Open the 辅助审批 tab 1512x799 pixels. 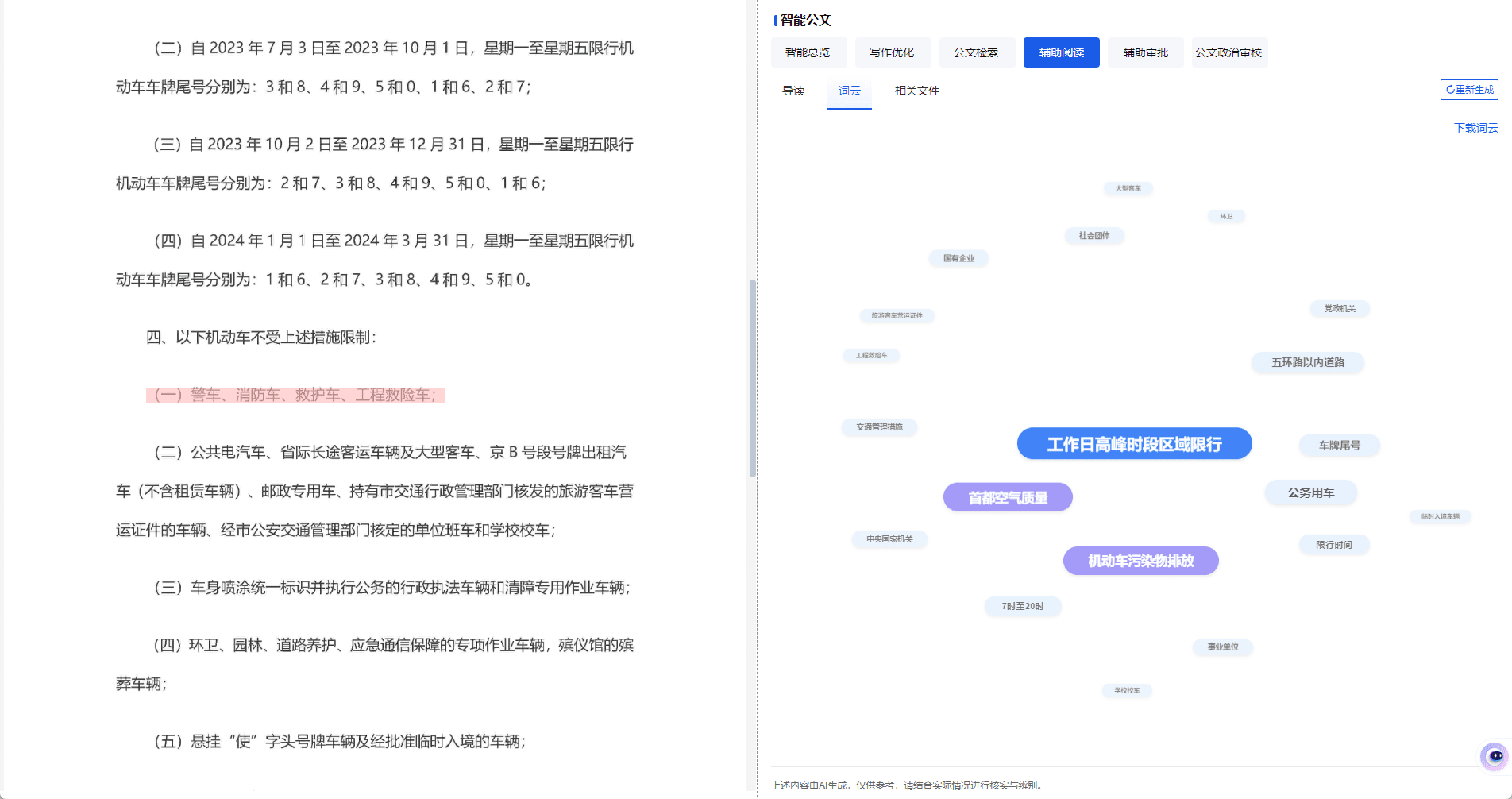(x=1146, y=52)
